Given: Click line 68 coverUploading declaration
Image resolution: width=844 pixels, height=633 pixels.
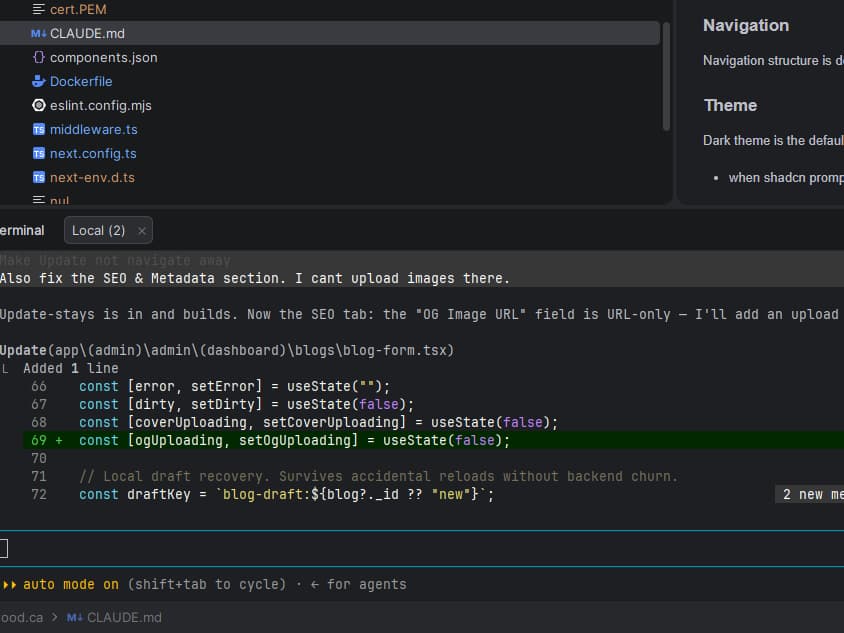Looking at the screenshot, I should pyautogui.click(x=318, y=422).
